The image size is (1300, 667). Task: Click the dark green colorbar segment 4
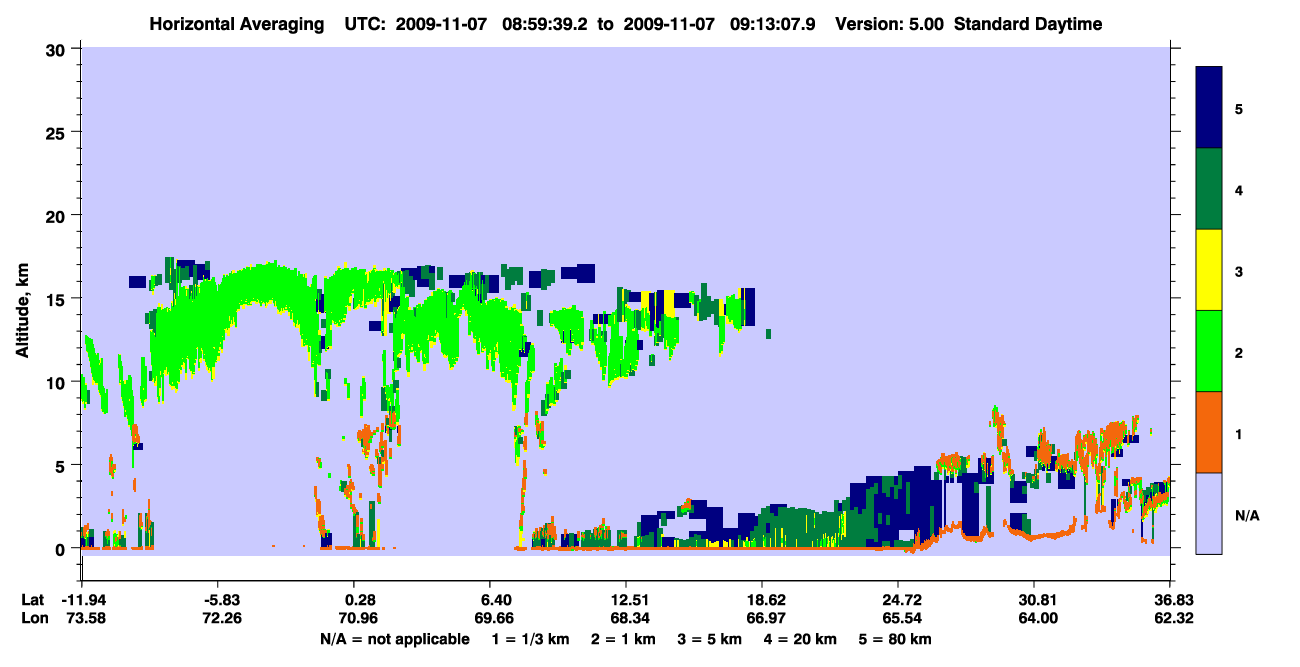point(1209,189)
